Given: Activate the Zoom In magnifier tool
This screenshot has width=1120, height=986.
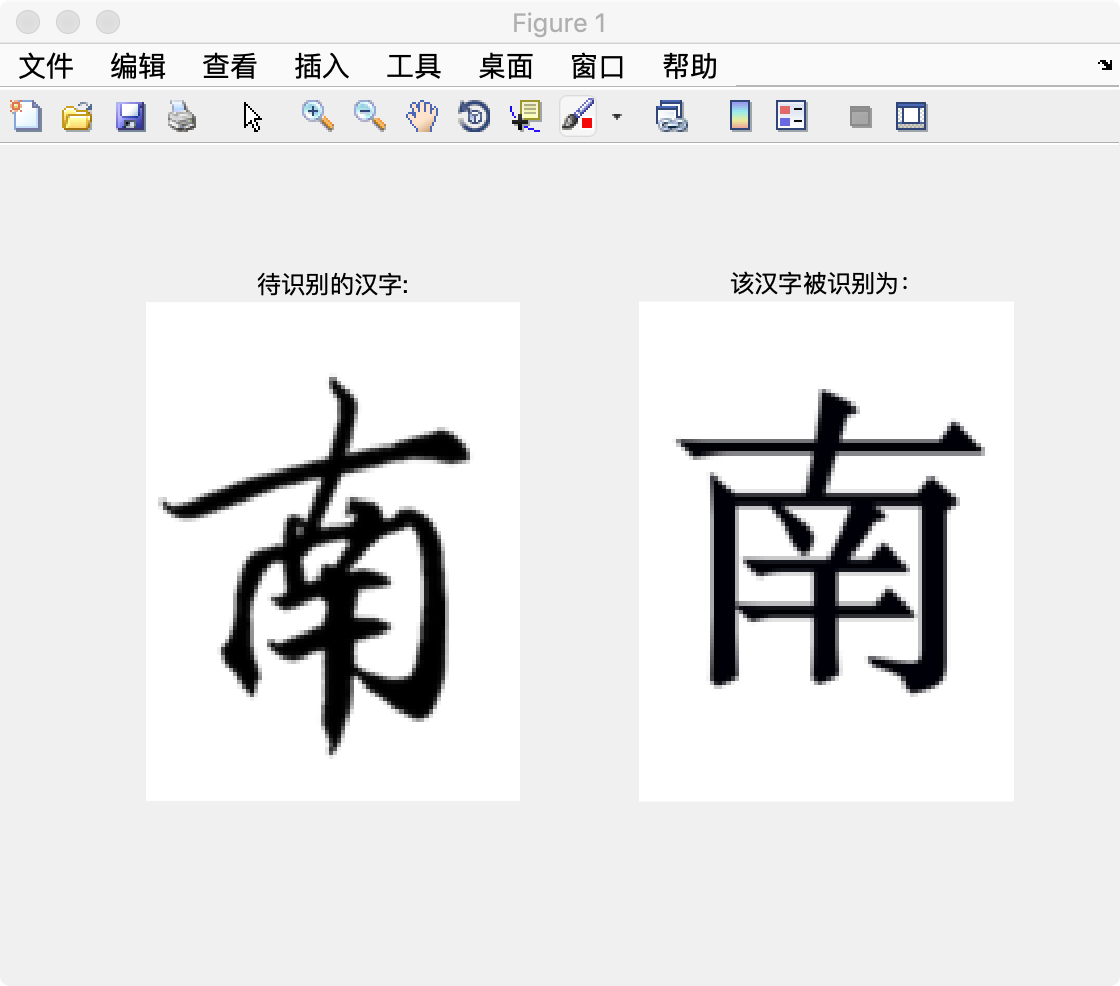Looking at the screenshot, I should 317,116.
